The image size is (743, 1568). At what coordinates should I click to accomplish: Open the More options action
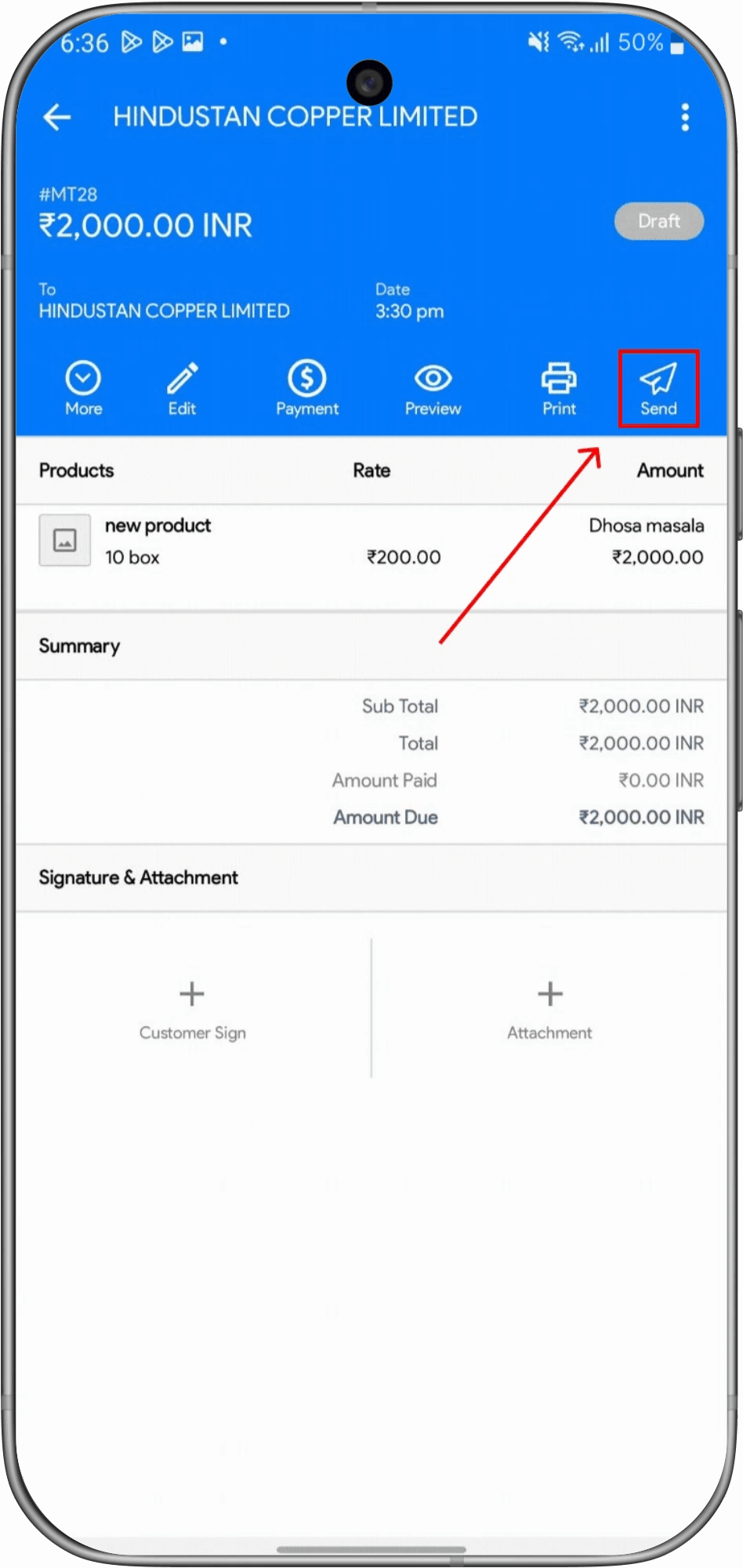click(83, 389)
